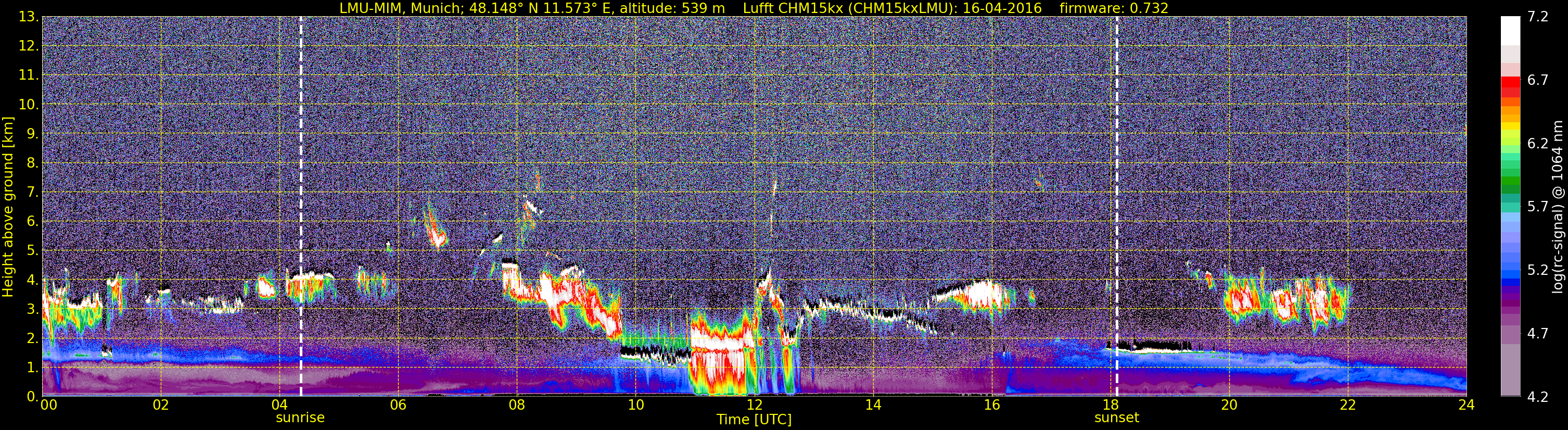
Task: Click the colorbar value '7.2'
Action: (x=1538, y=17)
